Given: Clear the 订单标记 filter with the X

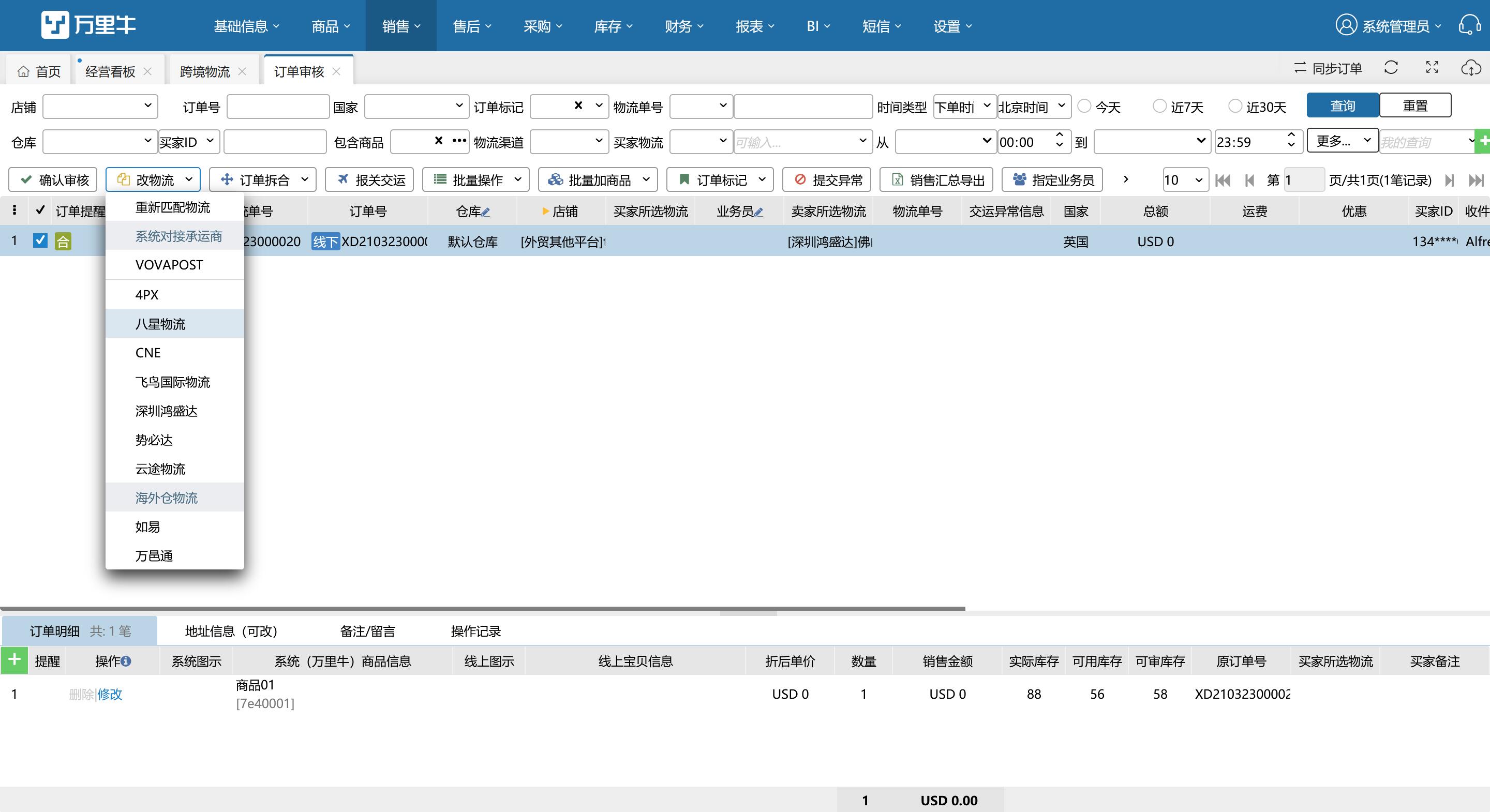Looking at the screenshot, I should click(578, 106).
